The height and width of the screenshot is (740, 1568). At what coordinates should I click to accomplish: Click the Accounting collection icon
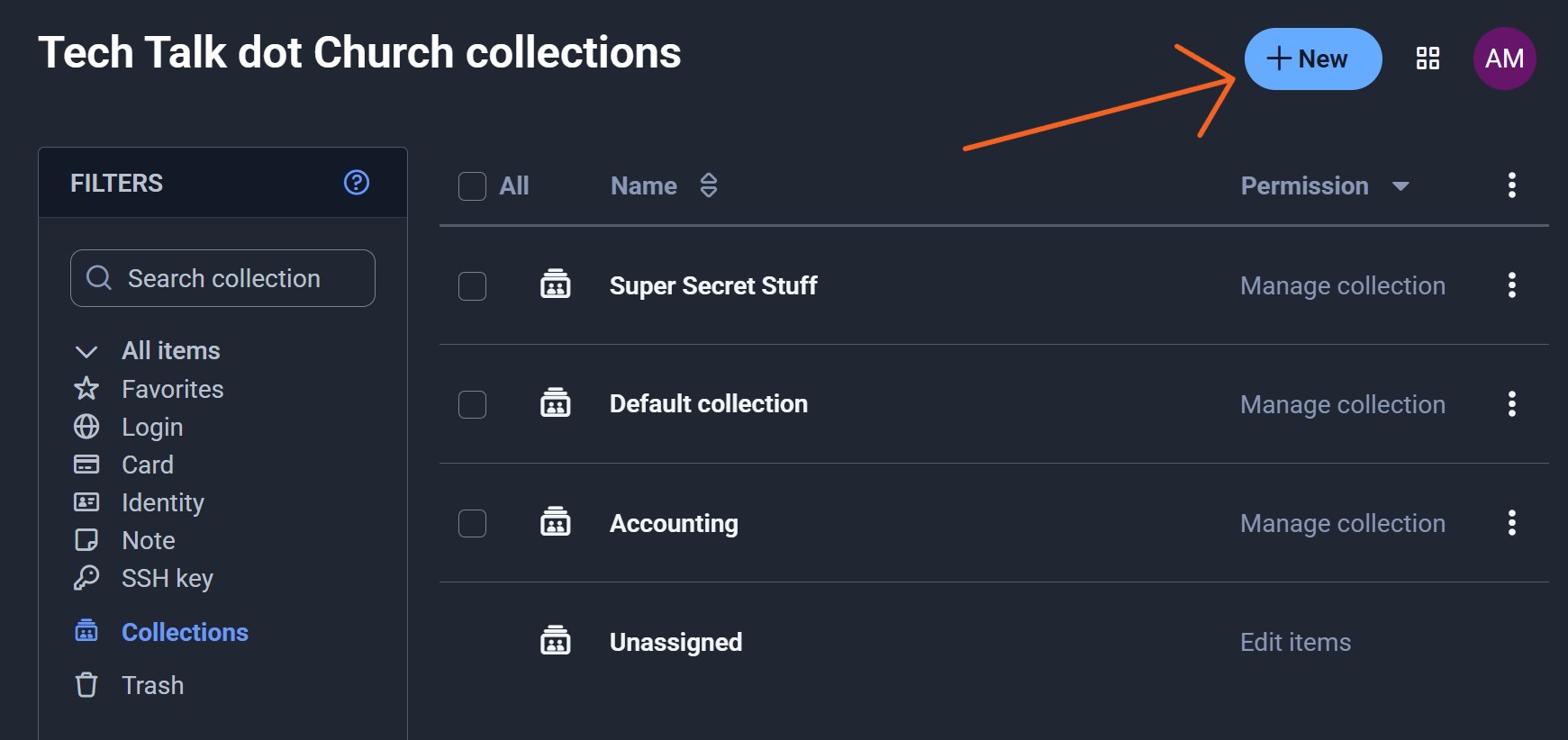(556, 522)
